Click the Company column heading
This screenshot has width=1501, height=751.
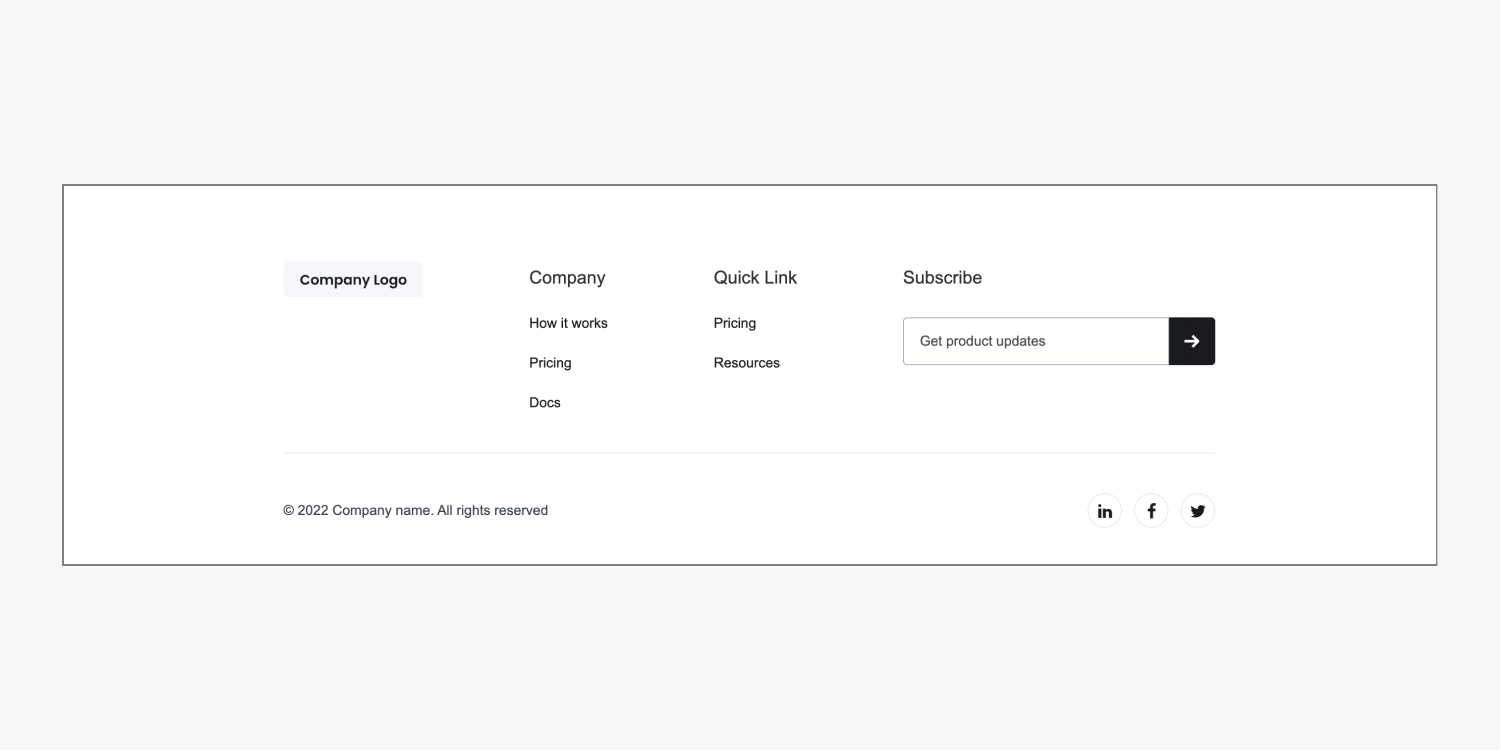pos(567,278)
